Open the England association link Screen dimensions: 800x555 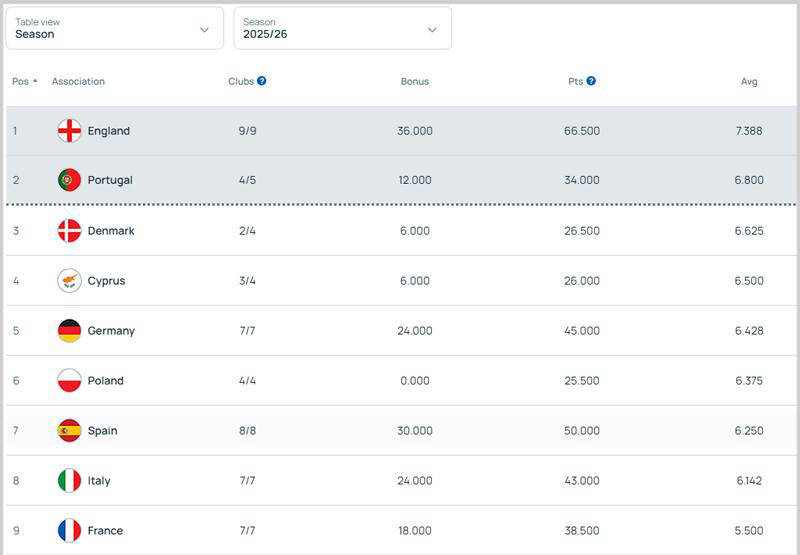109,131
